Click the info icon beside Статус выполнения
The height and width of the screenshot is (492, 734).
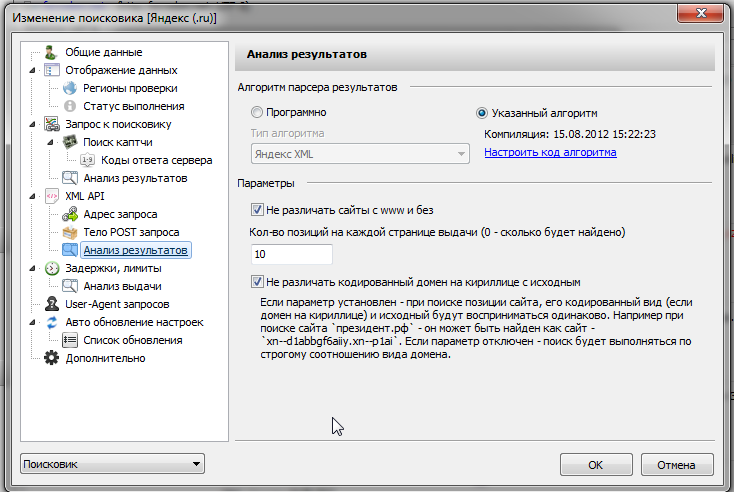(70, 106)
